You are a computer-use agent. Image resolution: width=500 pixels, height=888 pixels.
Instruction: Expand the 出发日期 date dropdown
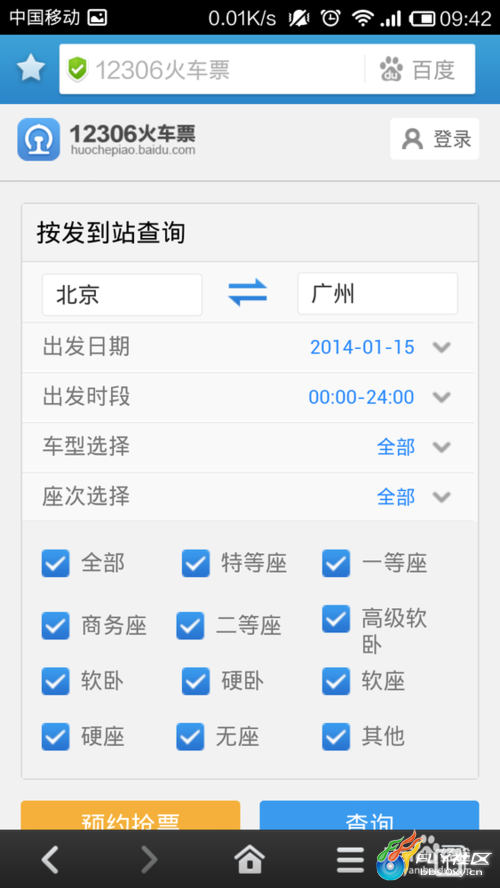pyautogui.click(x=248, y=347)
